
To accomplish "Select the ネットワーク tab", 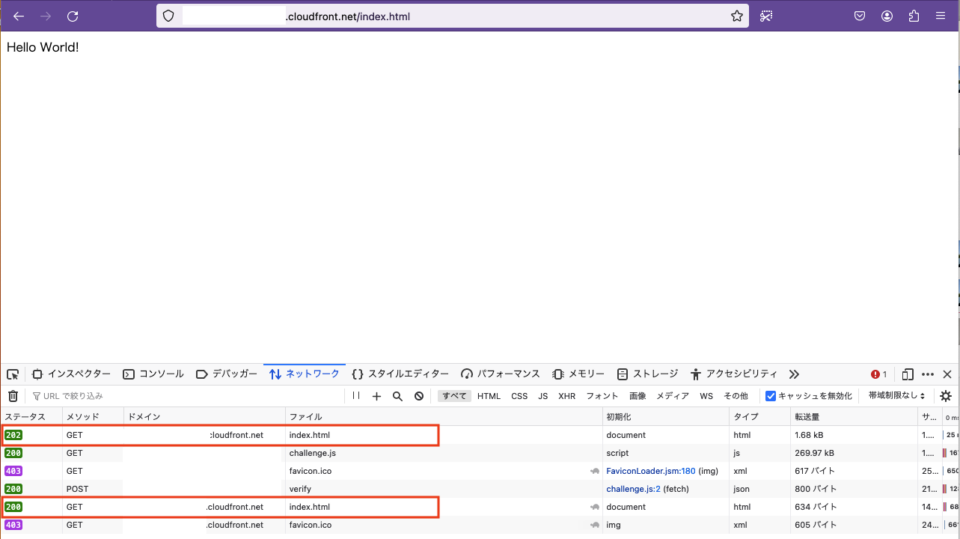I will tap(304, 374).
